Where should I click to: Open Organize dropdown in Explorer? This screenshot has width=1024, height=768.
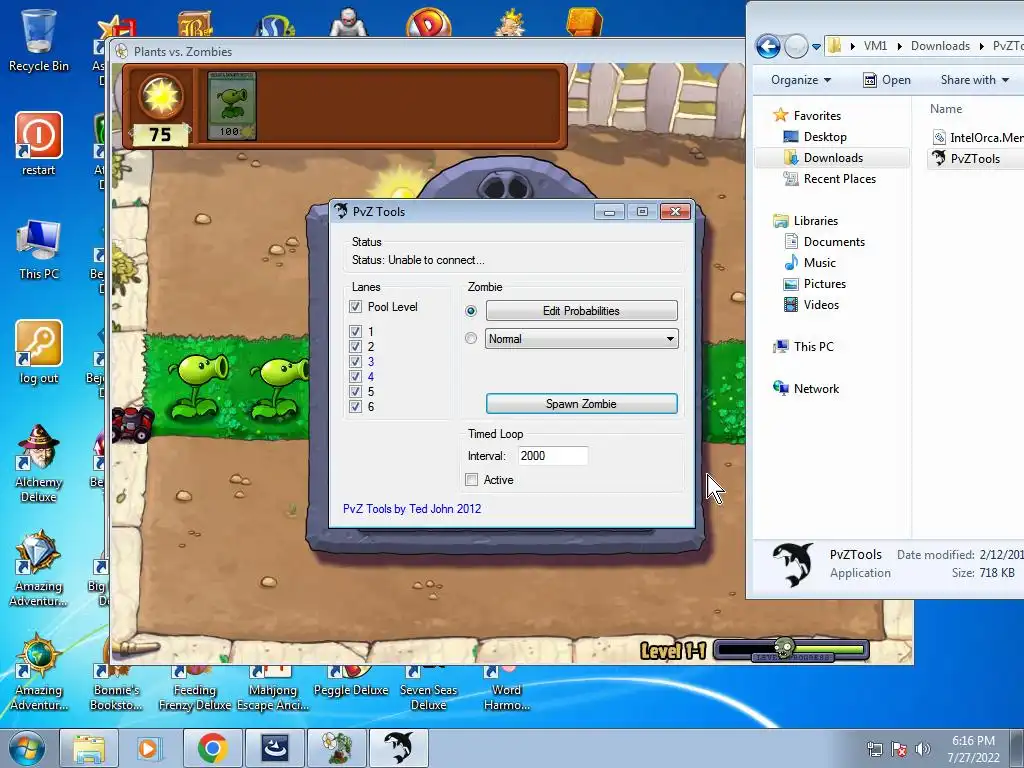tap(801, 80)
